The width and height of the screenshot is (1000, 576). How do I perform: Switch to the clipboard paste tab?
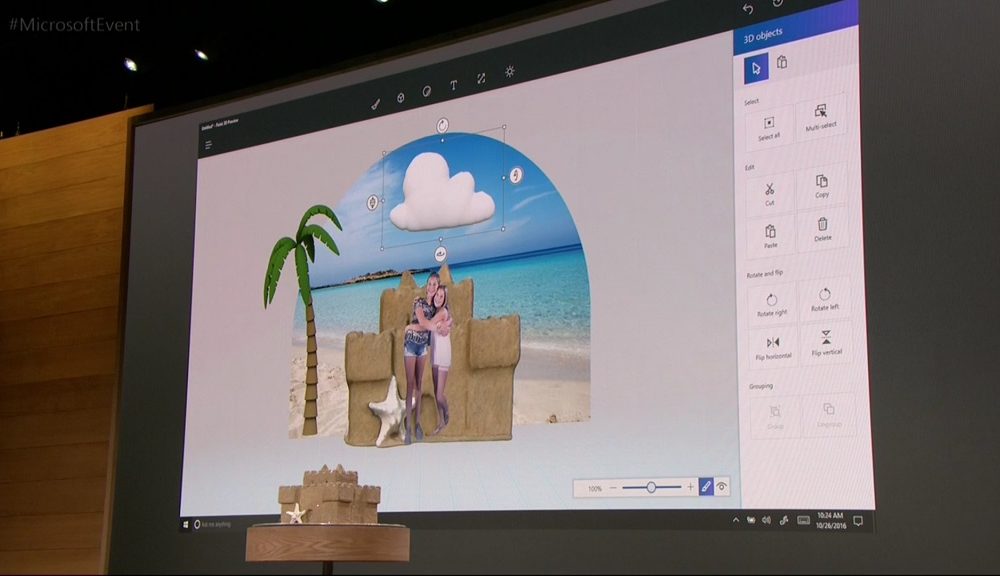782,63
